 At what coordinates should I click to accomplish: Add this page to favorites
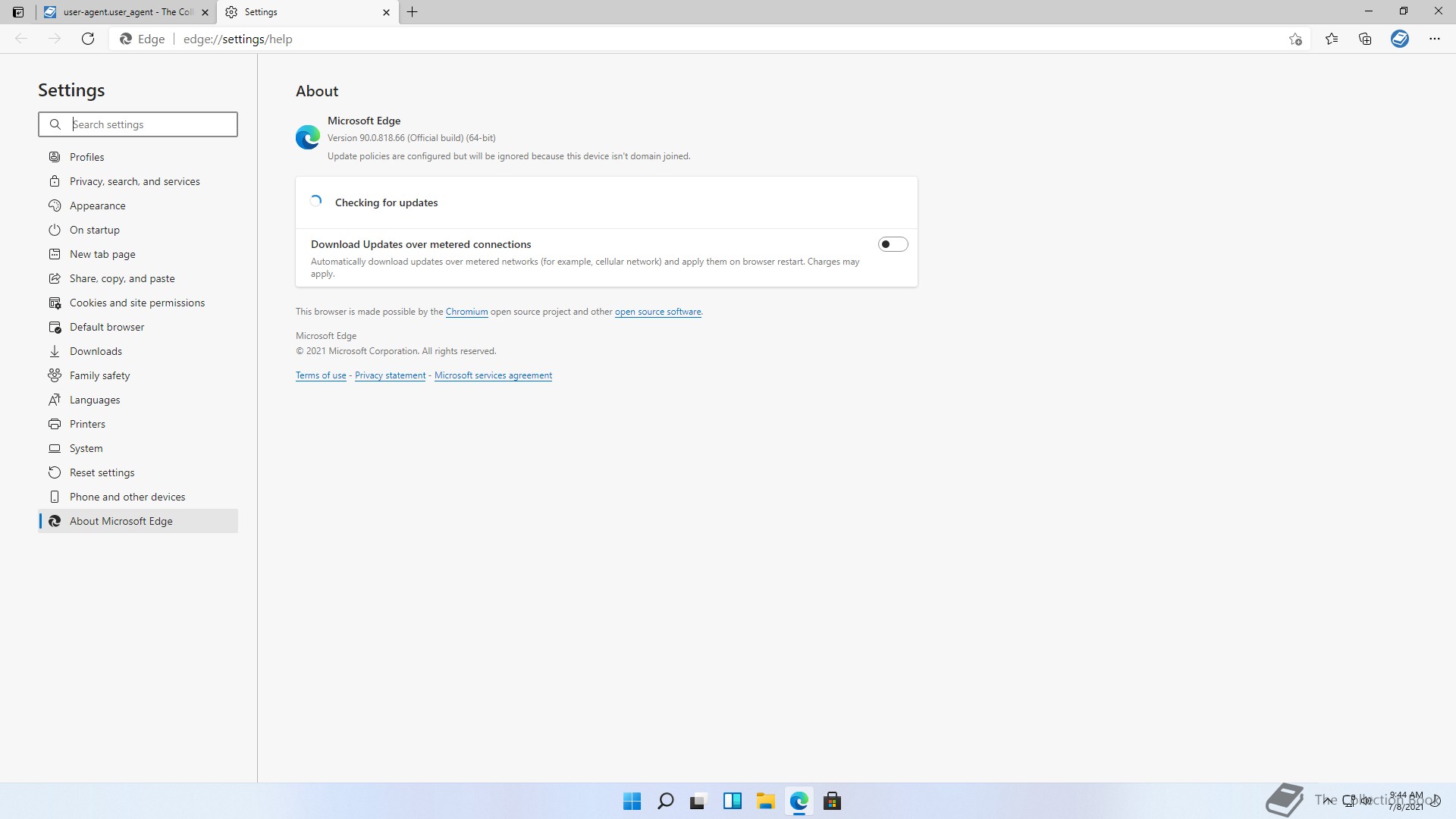point(1295,39)
